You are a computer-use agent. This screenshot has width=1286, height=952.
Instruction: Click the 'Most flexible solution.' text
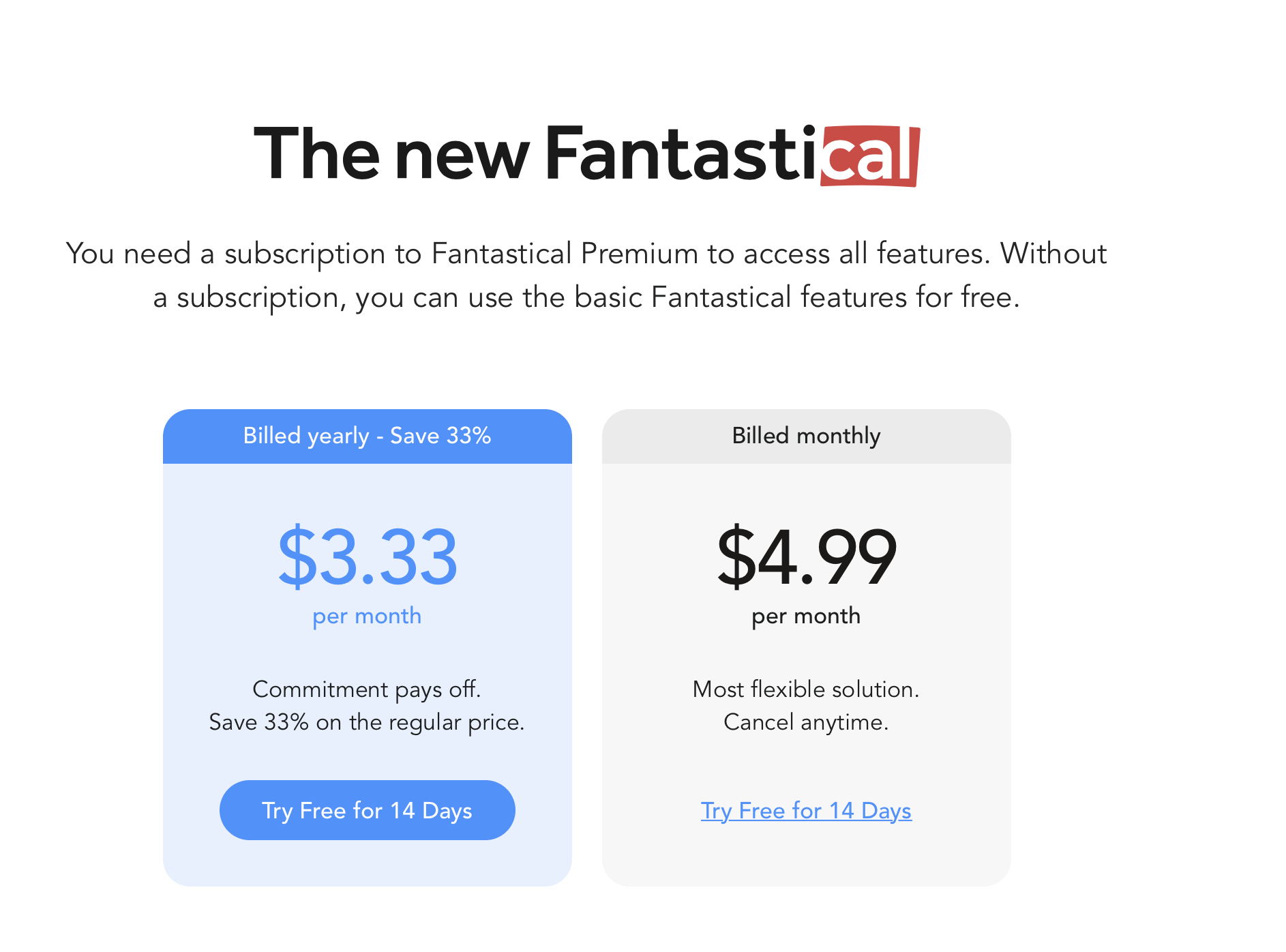tap(806, 689)
